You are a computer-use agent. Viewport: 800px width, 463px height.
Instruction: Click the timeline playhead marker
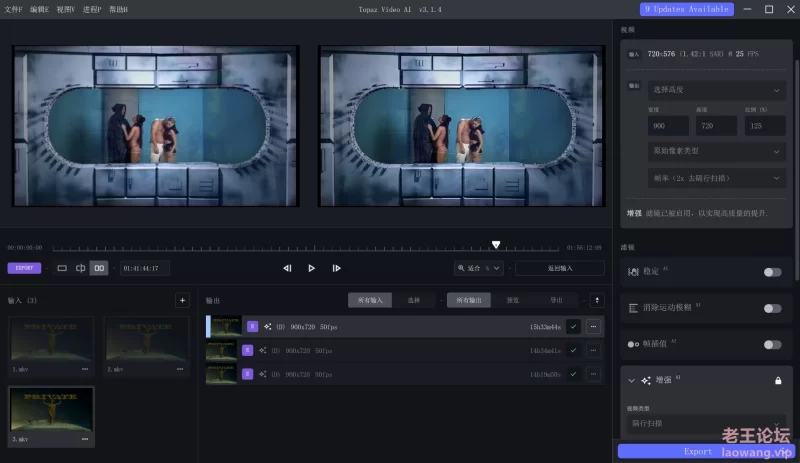click(x=496, y=245)
